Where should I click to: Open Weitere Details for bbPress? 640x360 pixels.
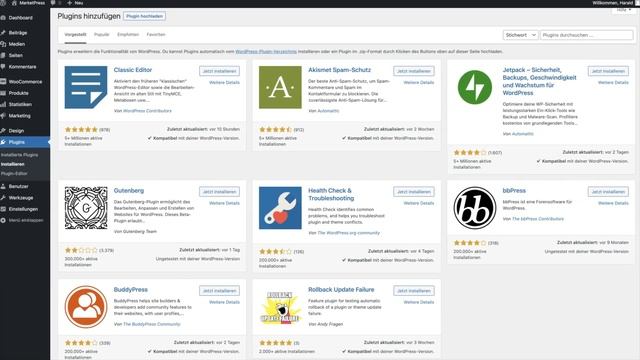613,203
